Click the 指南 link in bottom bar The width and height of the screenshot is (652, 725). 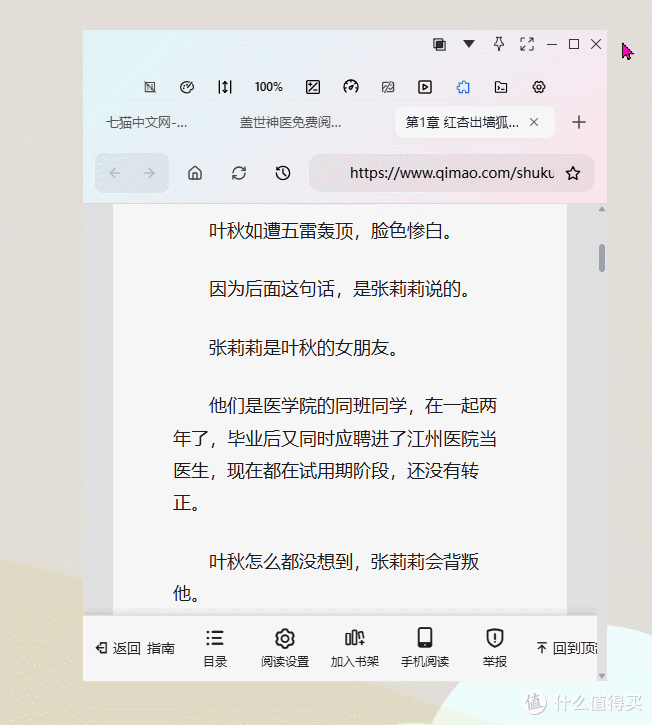160,648
